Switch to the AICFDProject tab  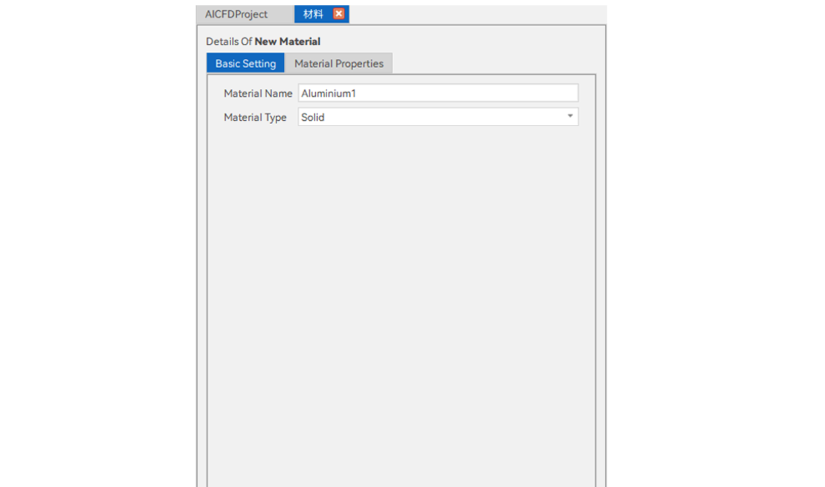(x=236, y=14)
